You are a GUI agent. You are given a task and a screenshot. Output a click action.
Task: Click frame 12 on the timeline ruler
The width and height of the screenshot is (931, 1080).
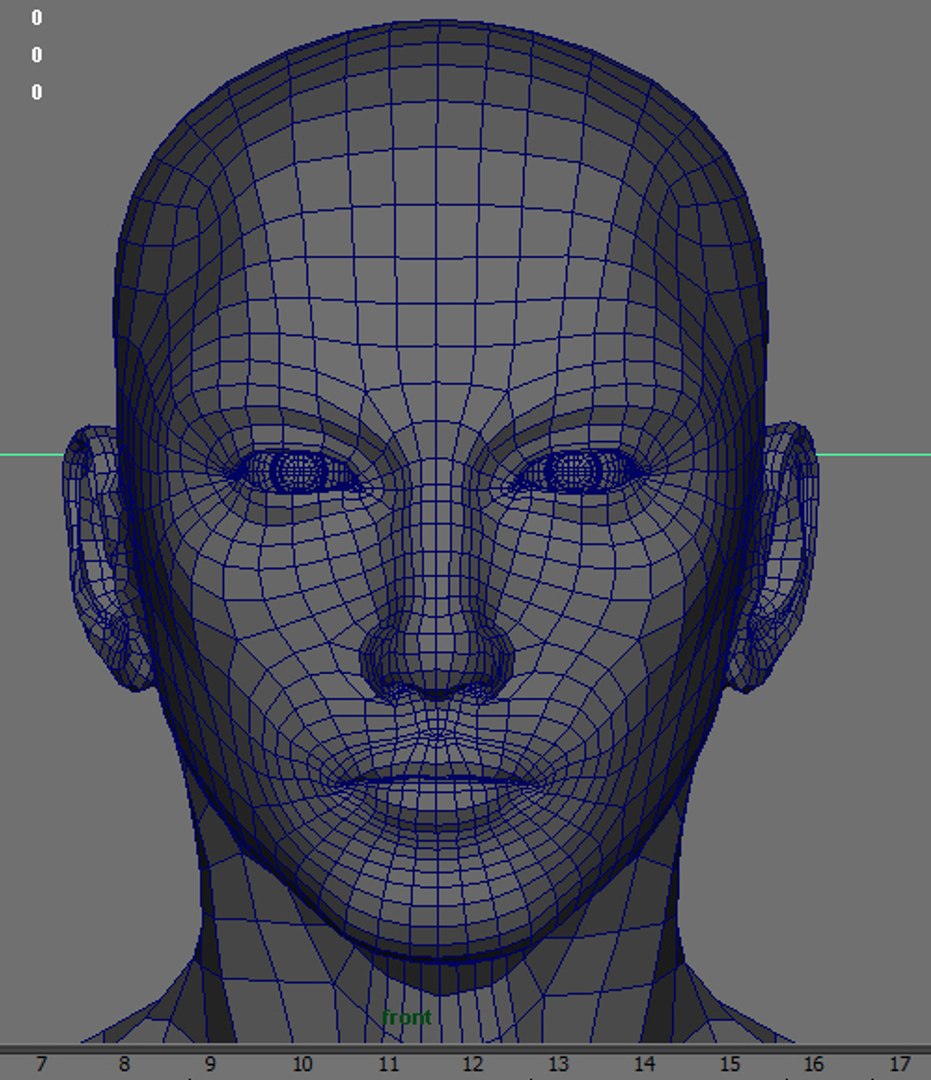click(472, 1064)
